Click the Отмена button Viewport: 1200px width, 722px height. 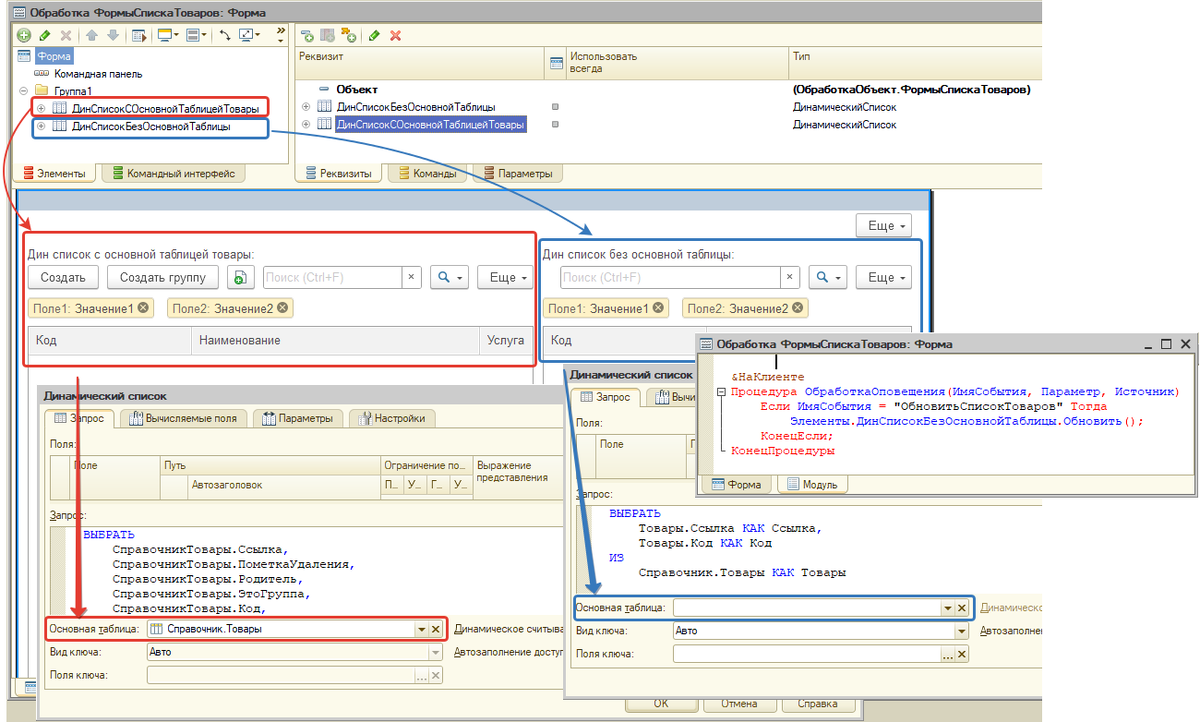[x=738, y=703]
